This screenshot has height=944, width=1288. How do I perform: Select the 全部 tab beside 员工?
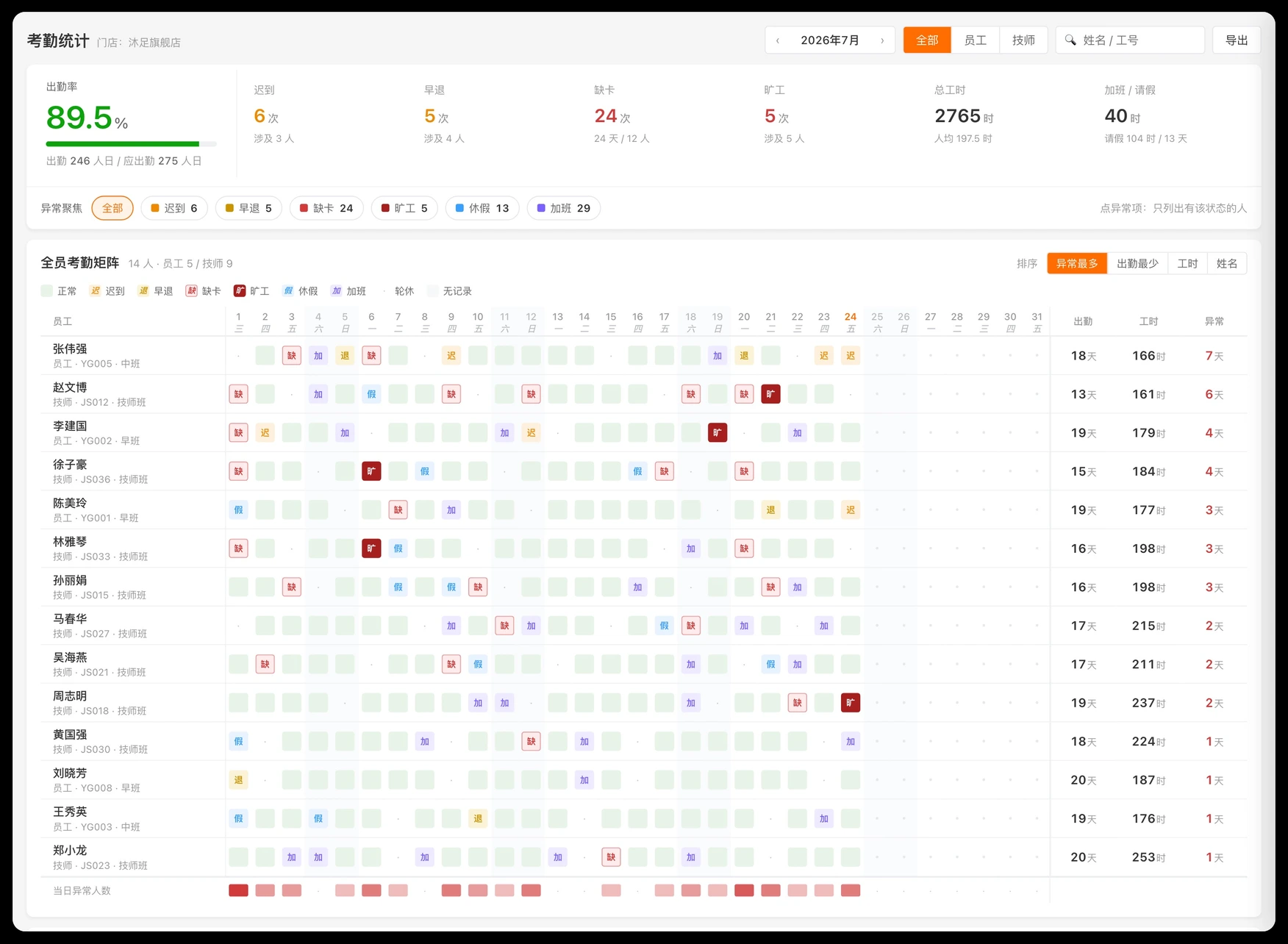pos(927,40)
